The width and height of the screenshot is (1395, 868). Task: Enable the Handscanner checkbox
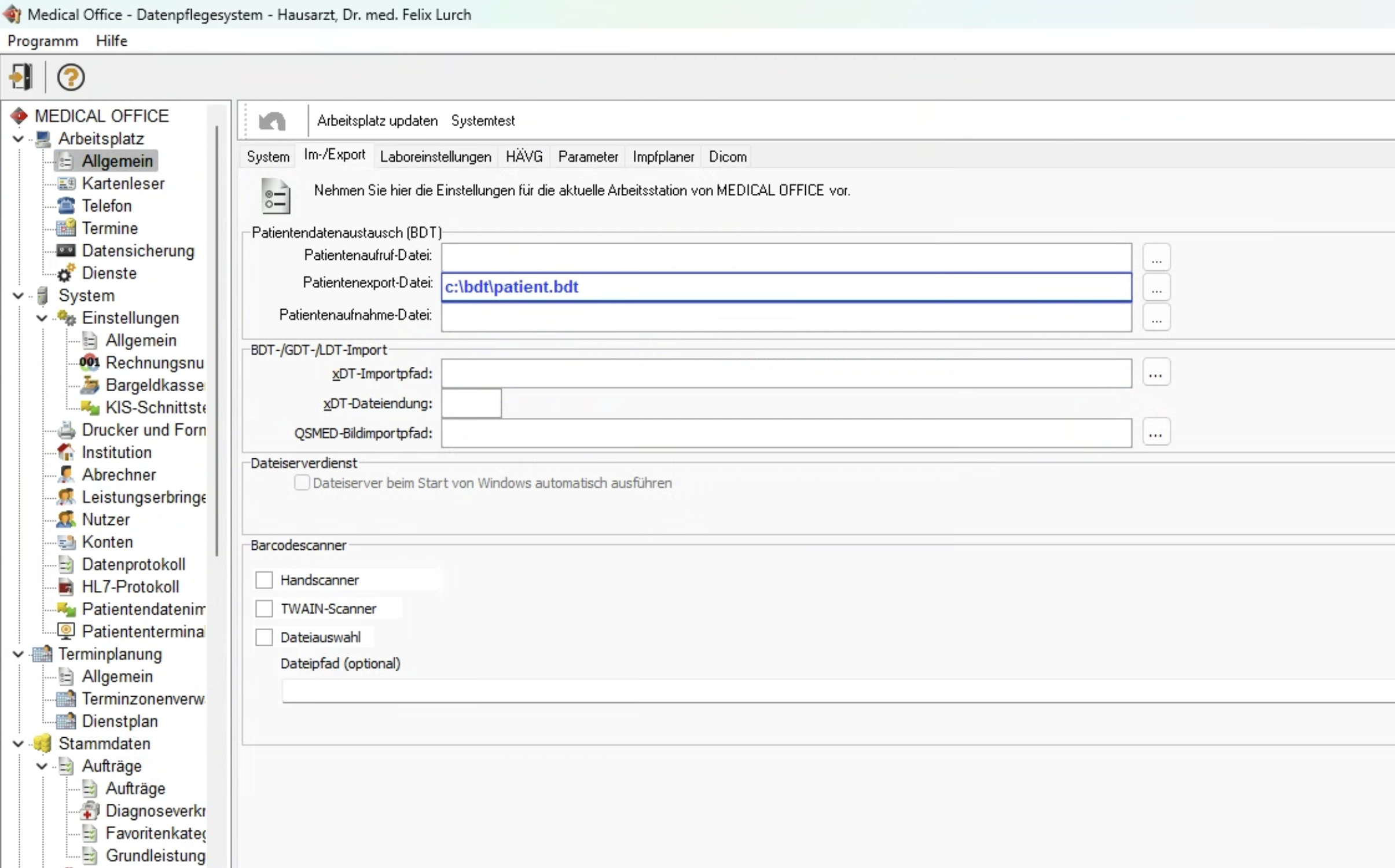[x=264, y=580]
